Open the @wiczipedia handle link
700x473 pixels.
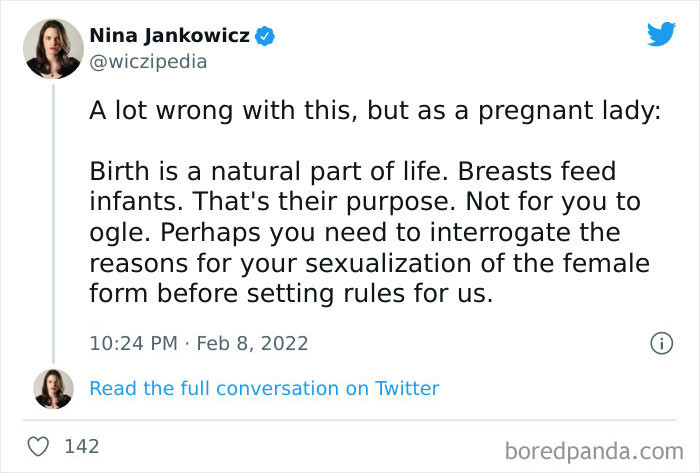pos(148,61)
